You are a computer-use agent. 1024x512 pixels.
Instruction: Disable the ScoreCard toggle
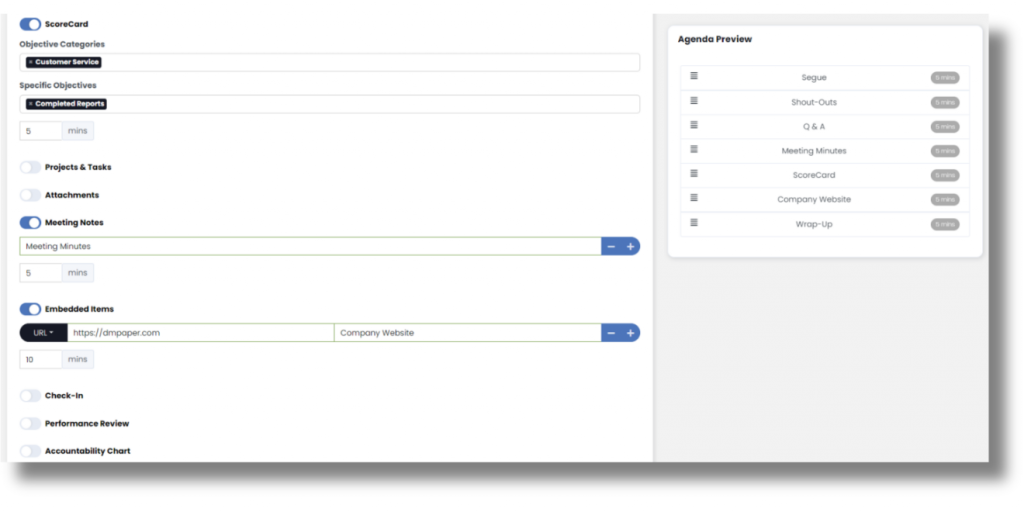30,24
